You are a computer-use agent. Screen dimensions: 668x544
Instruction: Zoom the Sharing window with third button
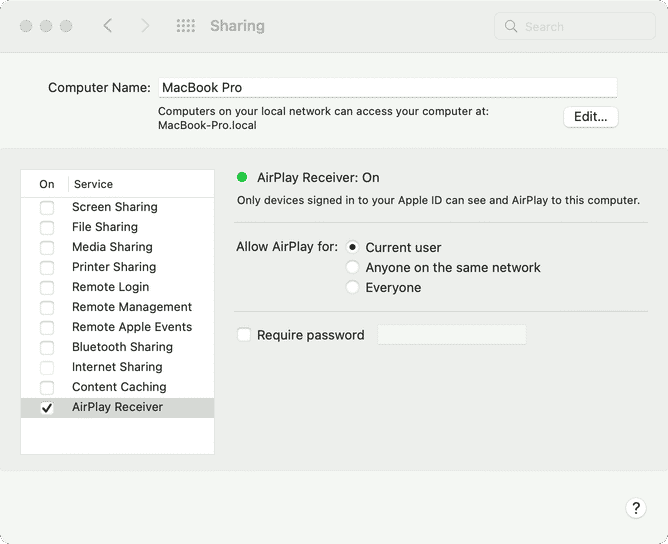coord(66,26)
